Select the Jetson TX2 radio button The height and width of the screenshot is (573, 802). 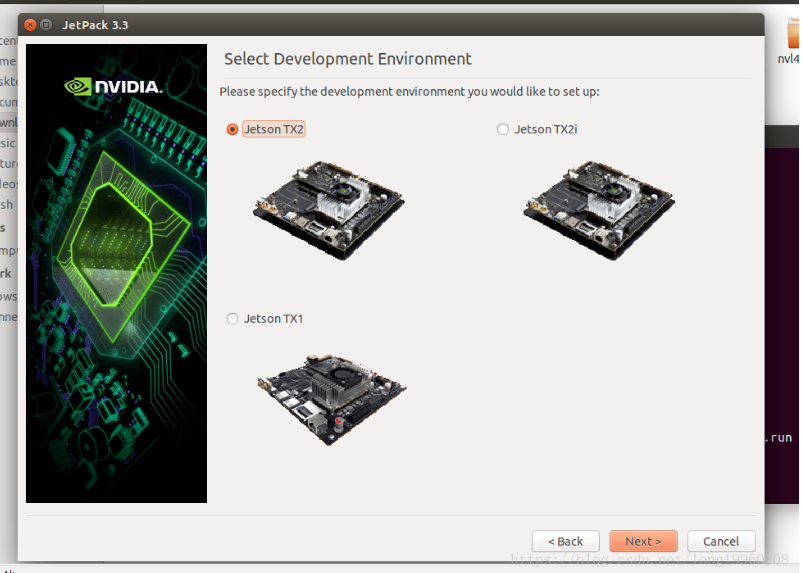pyautogui.click(x=232, y=129)
